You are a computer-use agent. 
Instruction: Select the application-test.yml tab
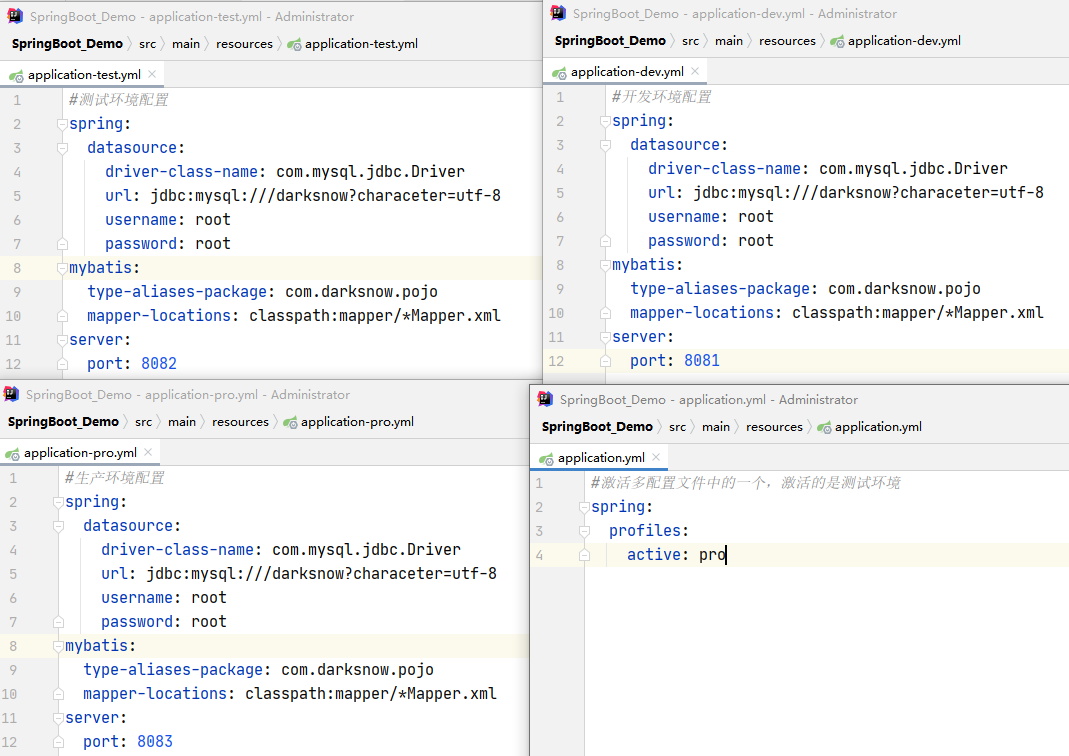click(84, 75)
